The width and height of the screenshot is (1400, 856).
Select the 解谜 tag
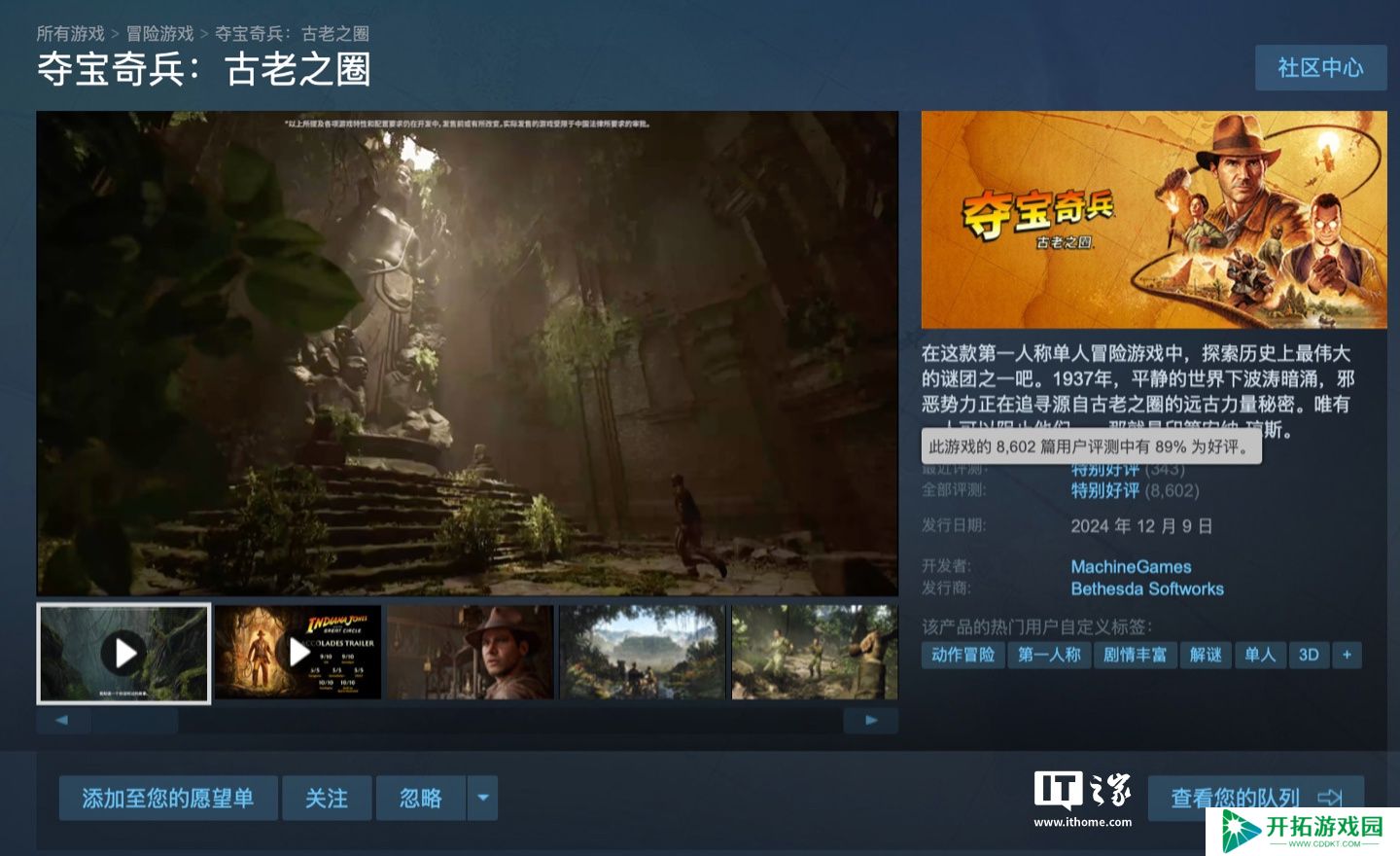1206,655
